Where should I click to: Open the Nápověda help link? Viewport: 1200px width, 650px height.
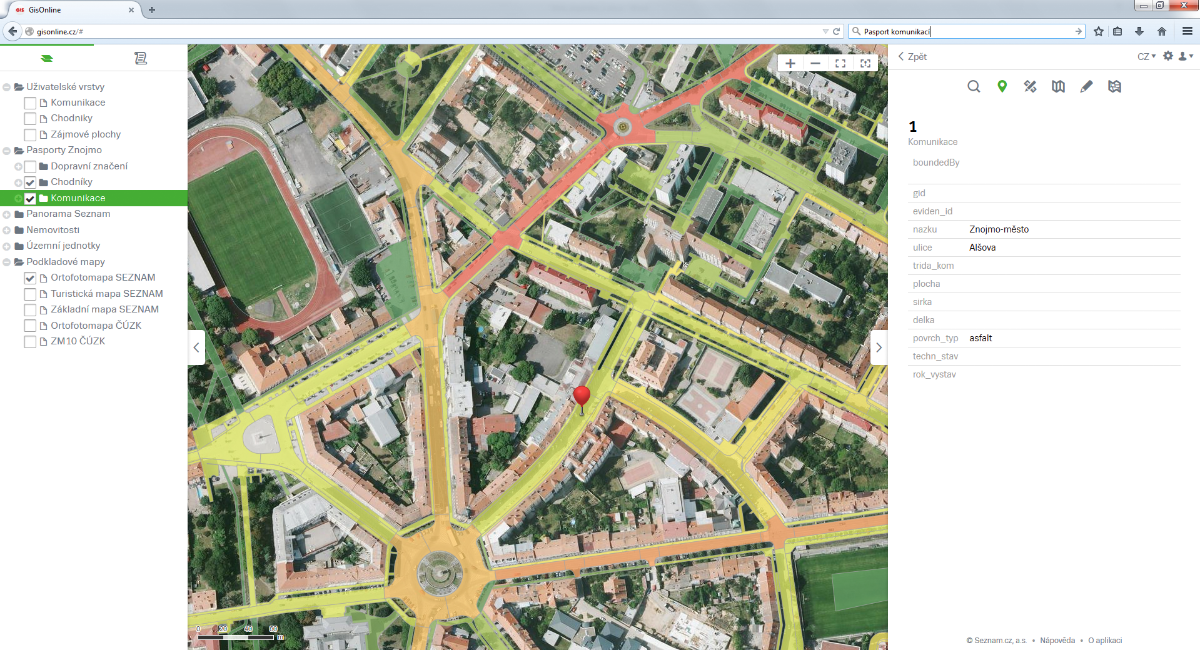(1057, 640)
